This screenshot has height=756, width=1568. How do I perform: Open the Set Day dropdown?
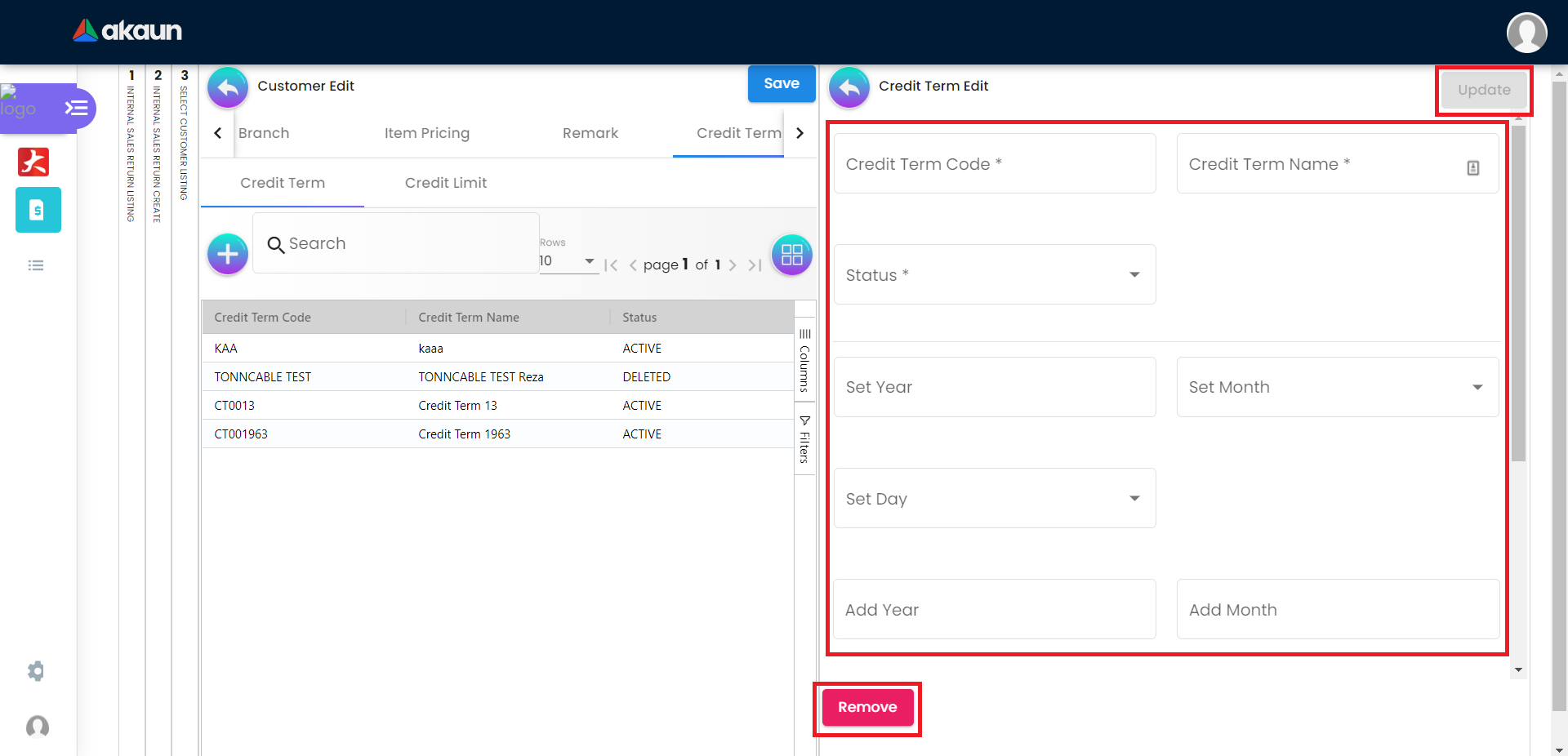tap(994, 499)
